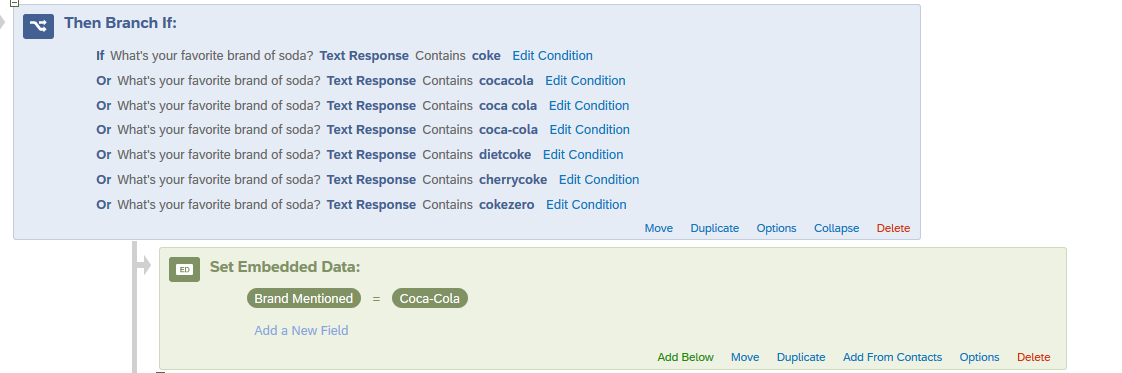Select the Coca-Cola field value
The width and height of the screenshot is (1122, 373).
[429, 299]
